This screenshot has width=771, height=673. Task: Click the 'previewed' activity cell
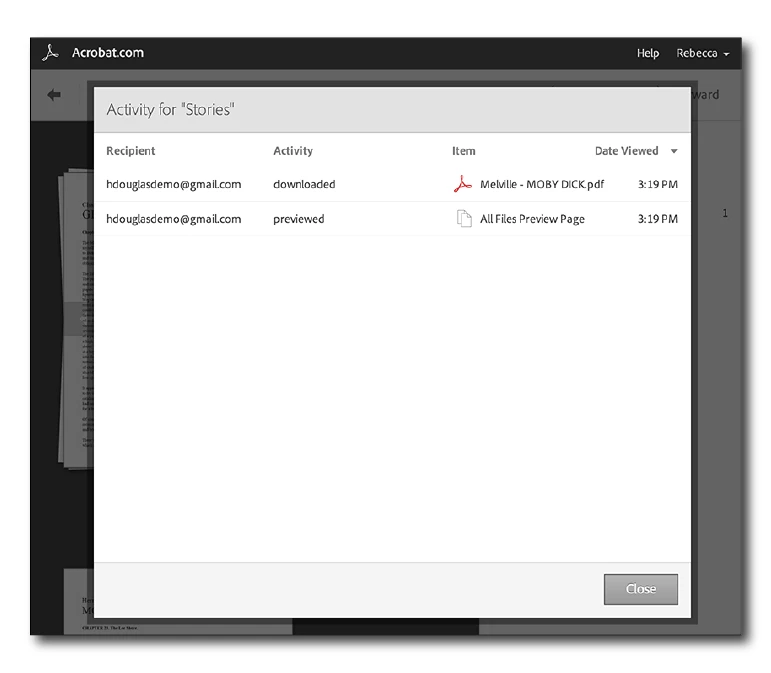pos(298,219)
